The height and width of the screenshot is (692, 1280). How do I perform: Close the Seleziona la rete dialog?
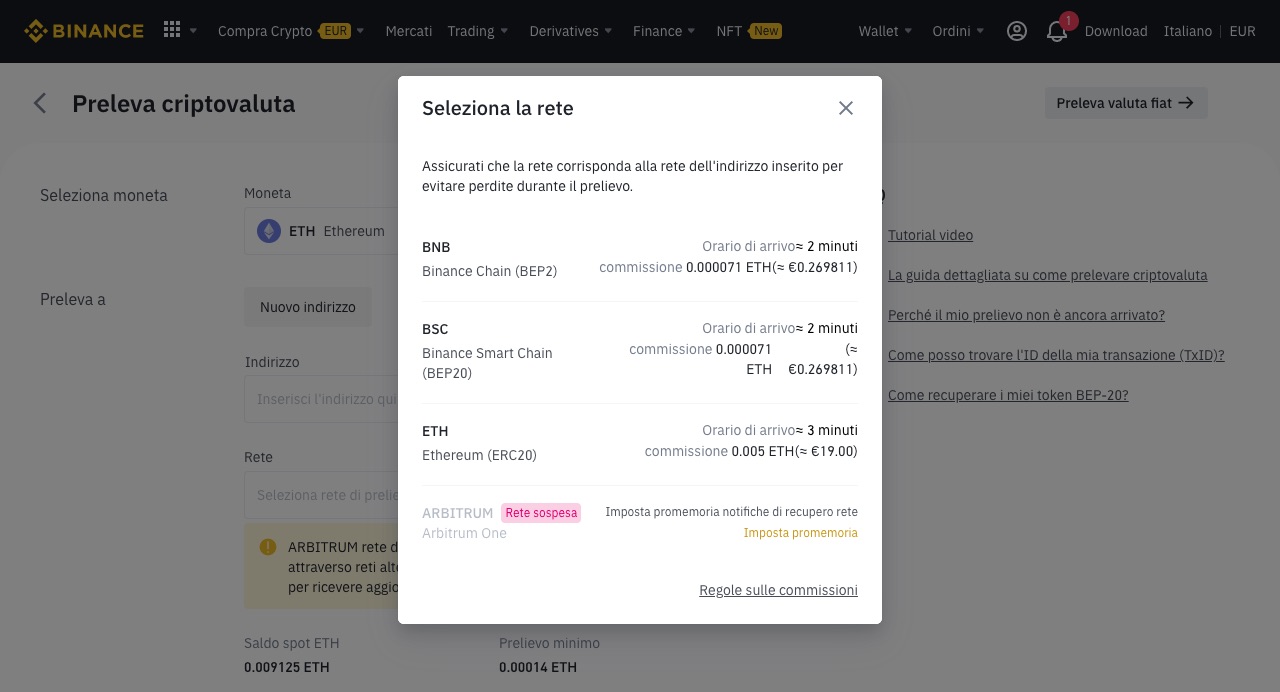[846, 108]
